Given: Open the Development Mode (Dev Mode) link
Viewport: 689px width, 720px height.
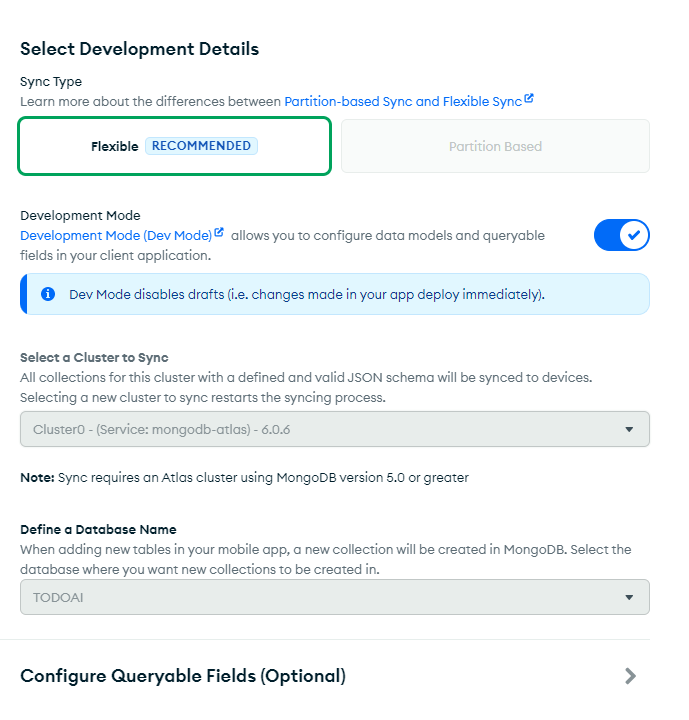Looking at the screenshot, I should click(116, 235).
